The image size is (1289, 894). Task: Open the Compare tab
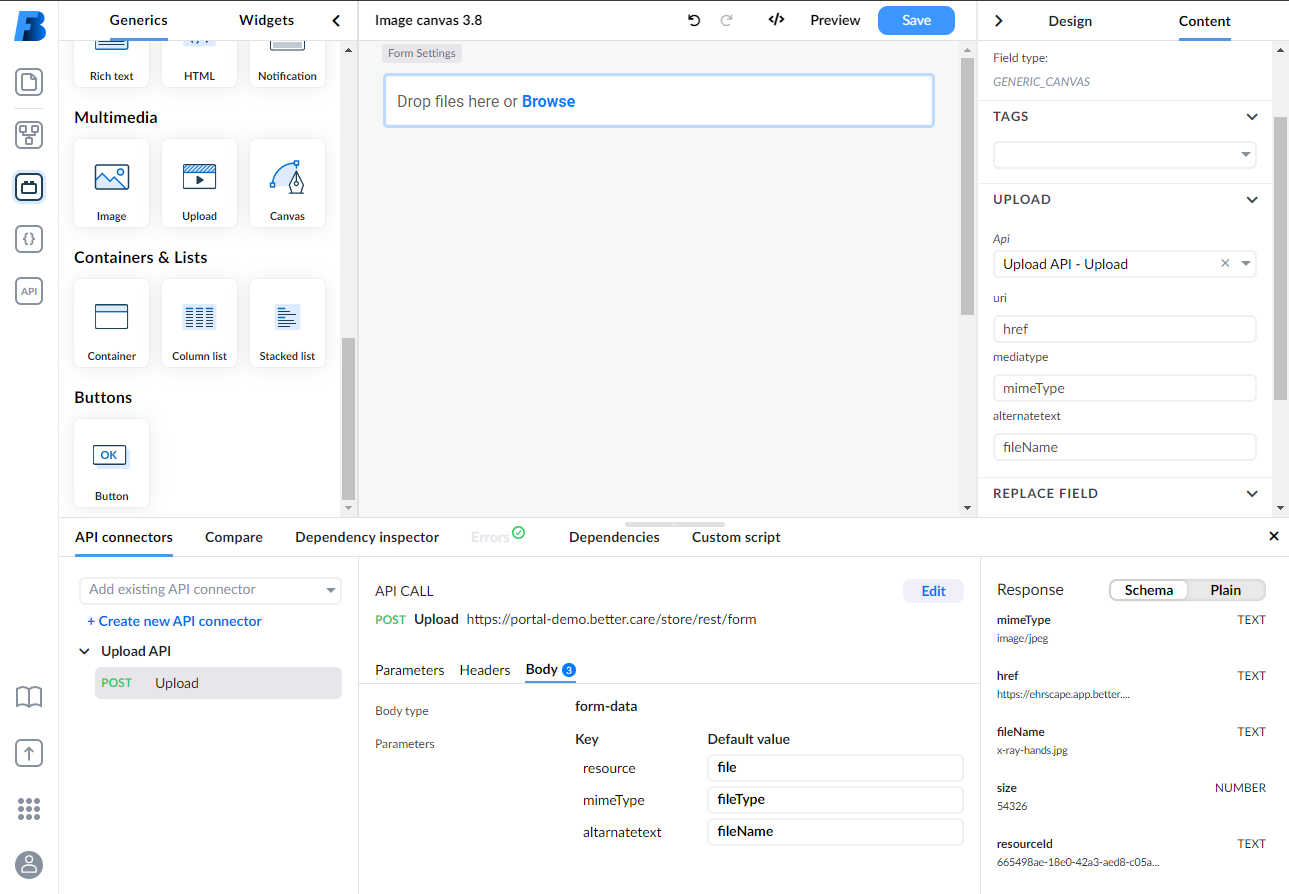[234, 537]
